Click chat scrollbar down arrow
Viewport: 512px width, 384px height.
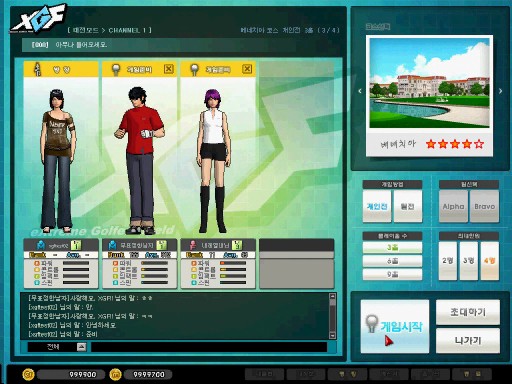point(332,335)
